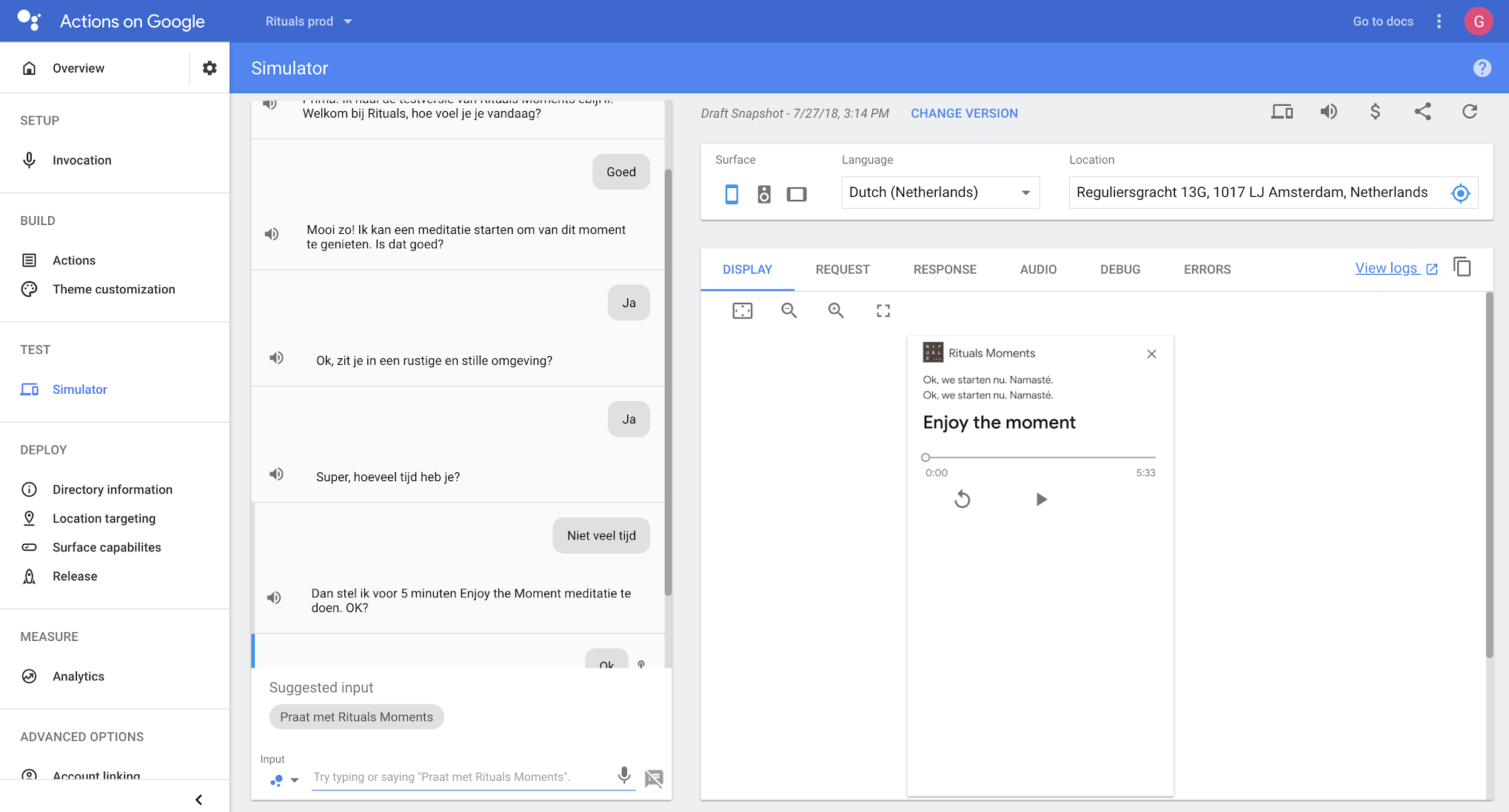
Task: Play the Enjoy the moment audio
Action: click(1041, 500)
